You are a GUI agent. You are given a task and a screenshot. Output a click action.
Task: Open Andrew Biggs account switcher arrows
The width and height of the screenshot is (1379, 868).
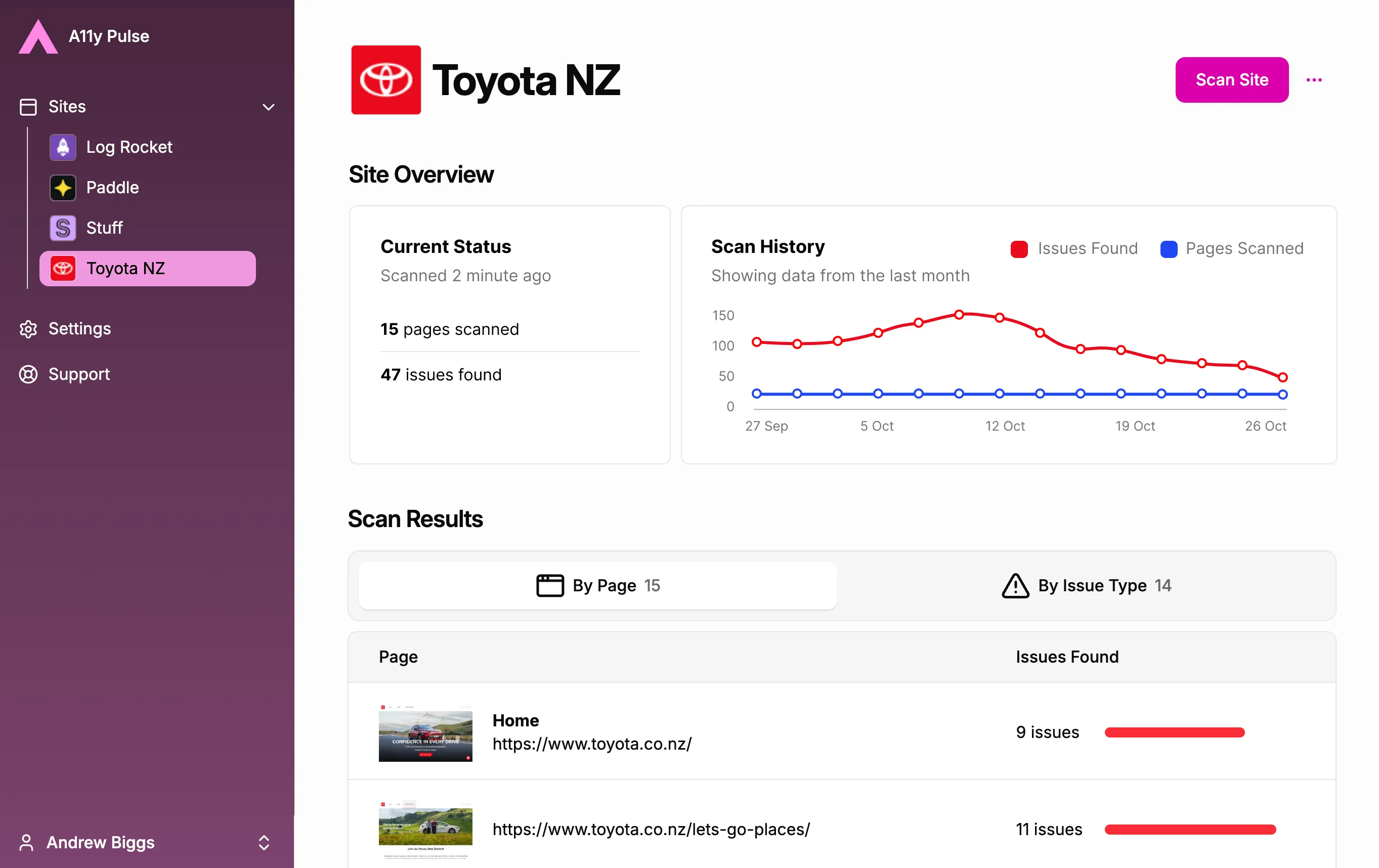(264, 842)
